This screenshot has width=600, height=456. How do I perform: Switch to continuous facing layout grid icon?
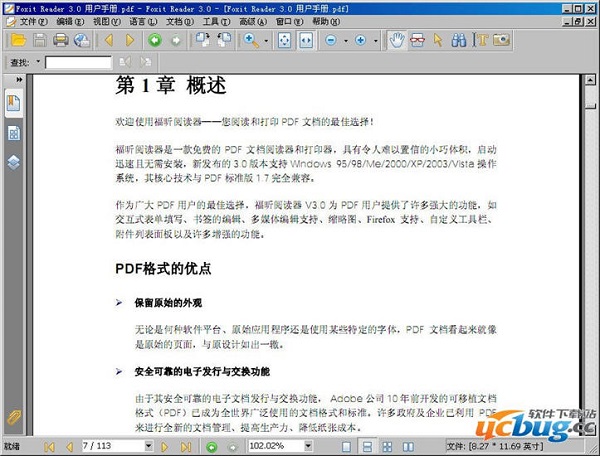tap(388, 446)
